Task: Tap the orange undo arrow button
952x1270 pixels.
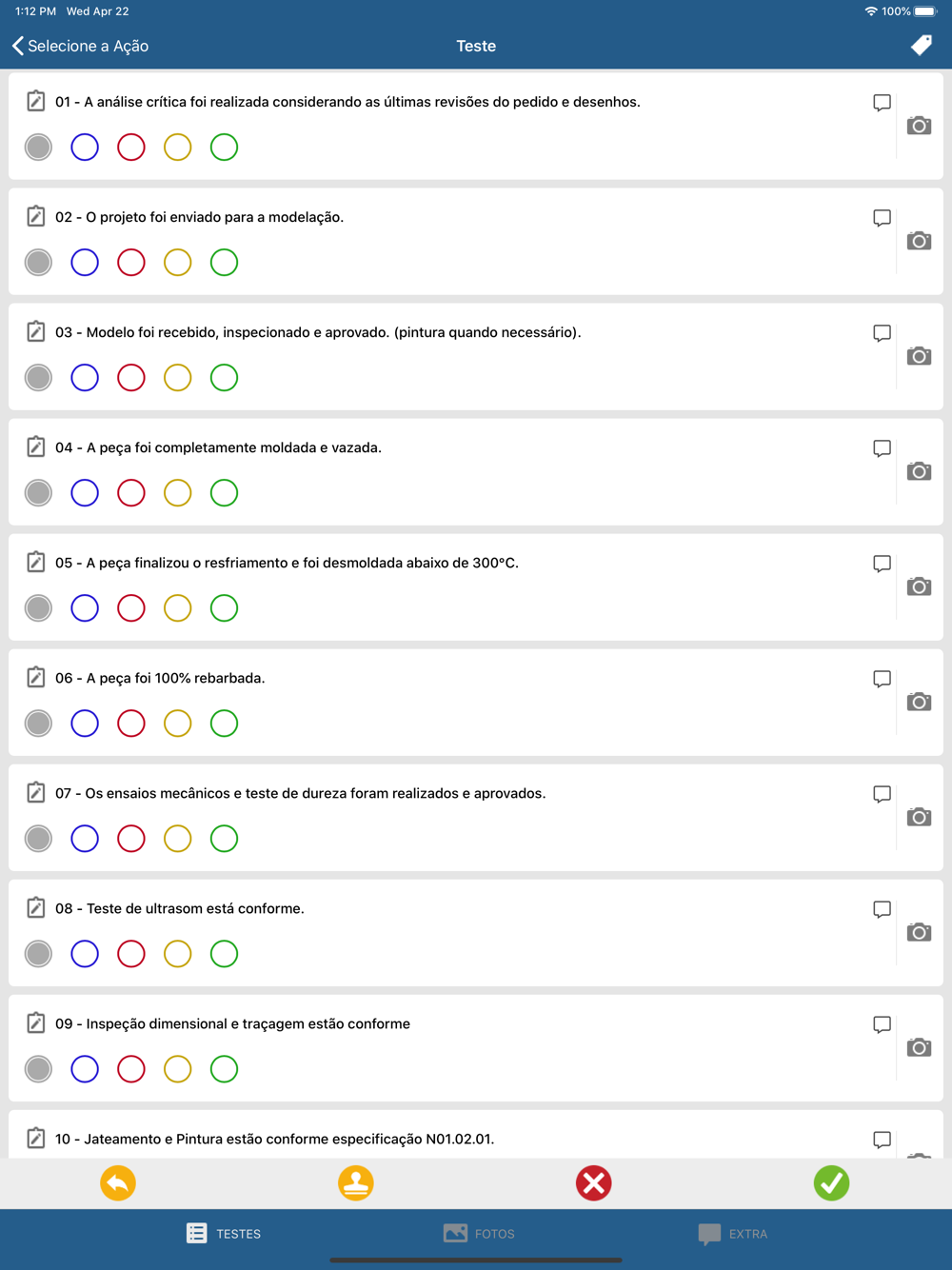Action: [x=118, y=1183]
